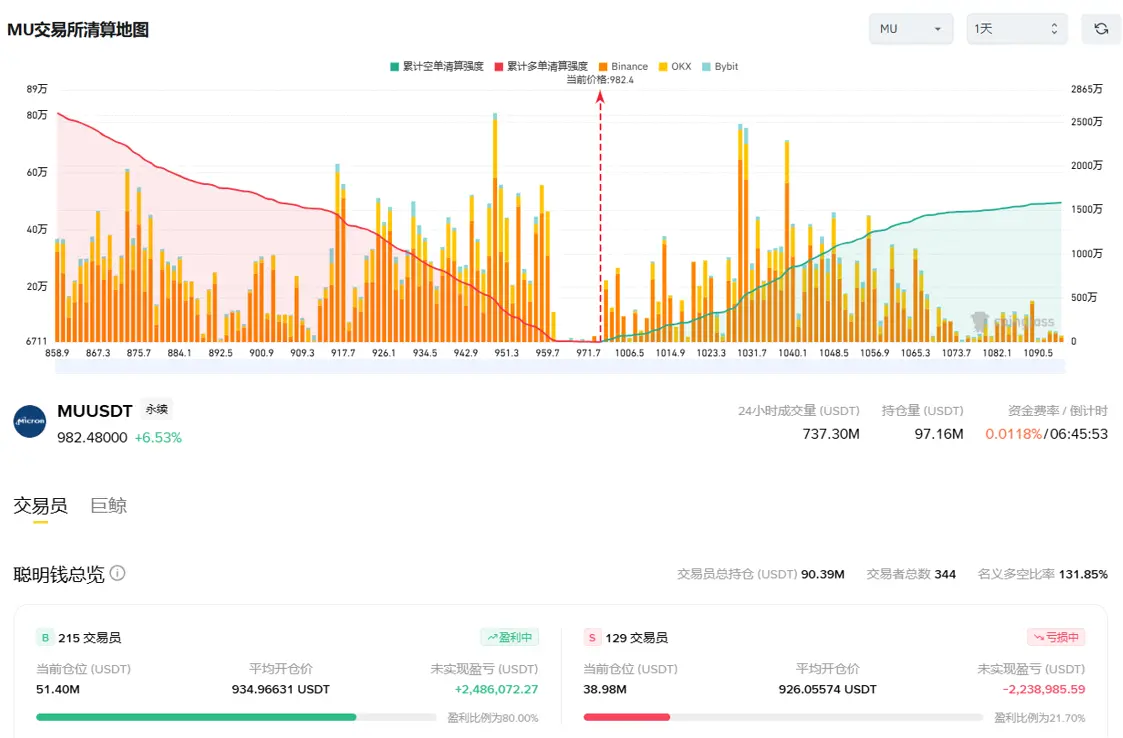Image resolution: width=1123 pixels, height=738 pixels.
Task: Click x-axis price label 1031.7
Action: (752, 353)
